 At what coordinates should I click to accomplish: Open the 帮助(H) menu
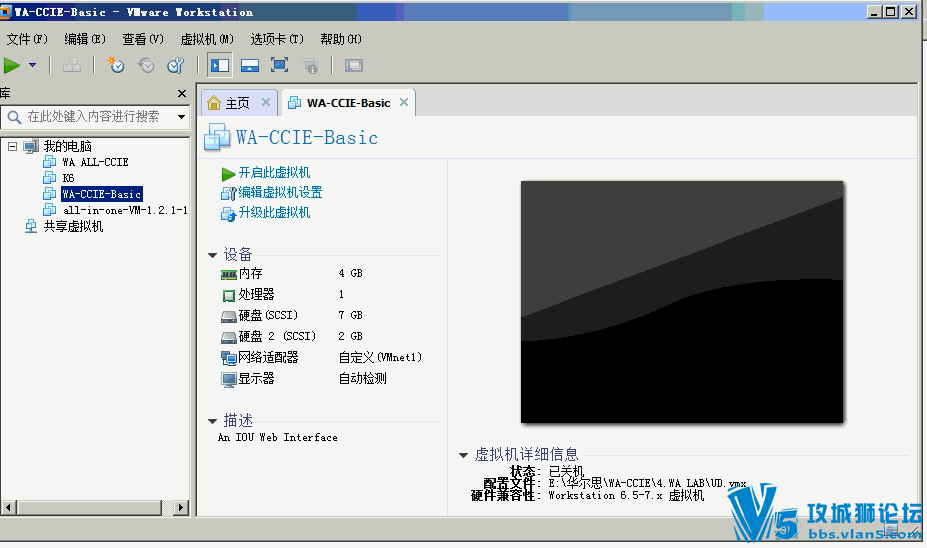point(341,39)
